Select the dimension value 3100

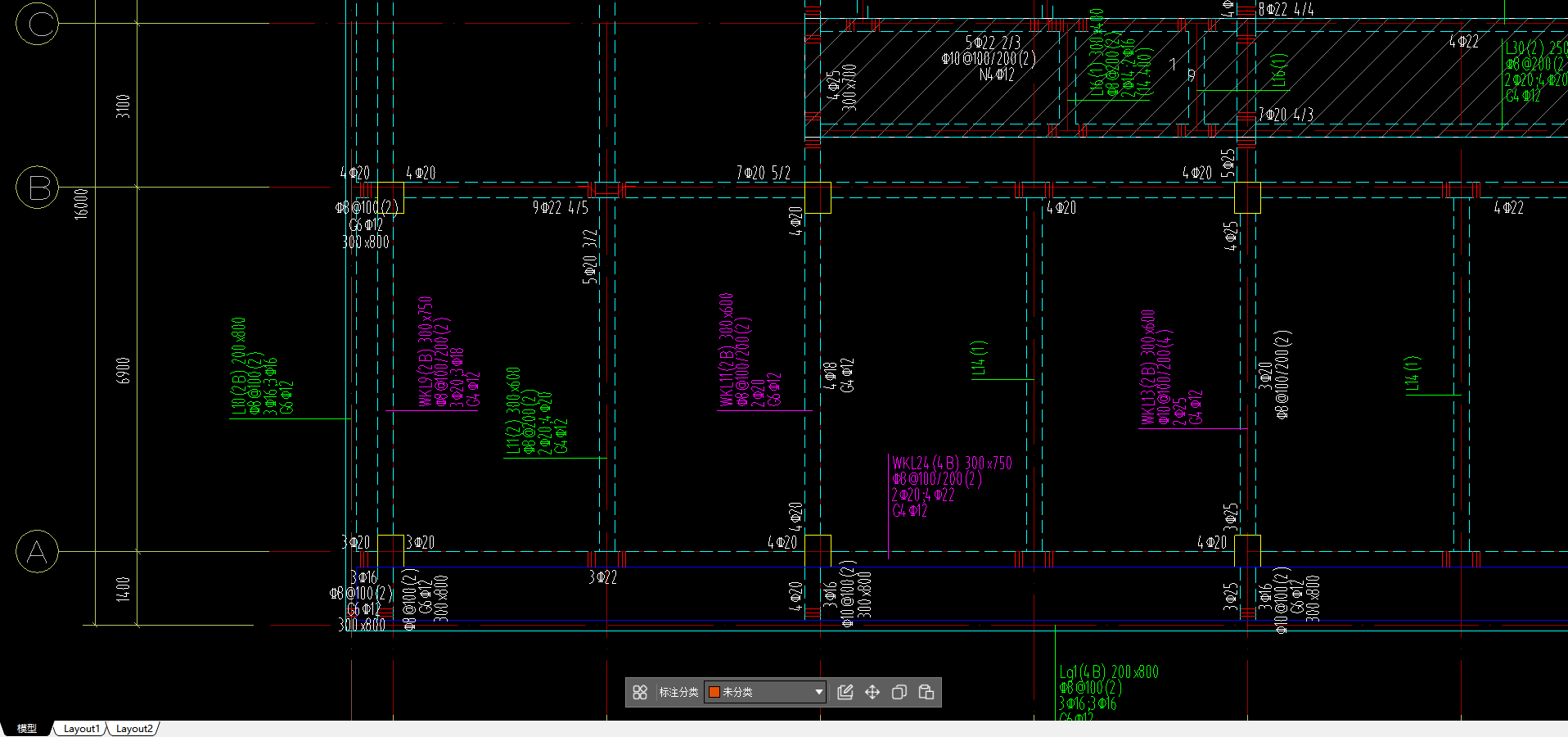click(x=123, y=106)
